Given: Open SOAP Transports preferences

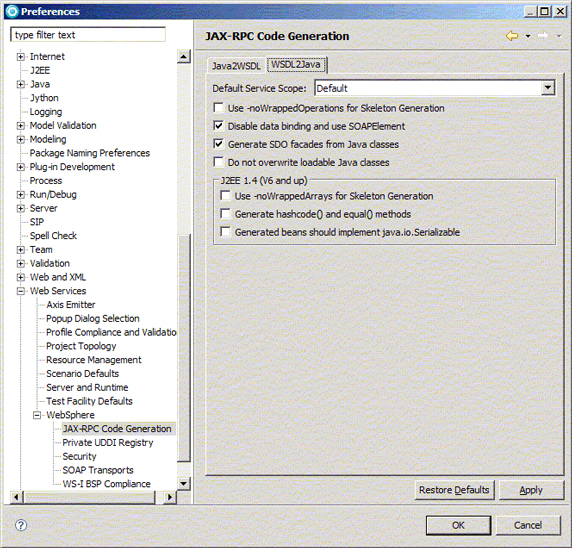Looking at the screenshot, I should [98, 470].
